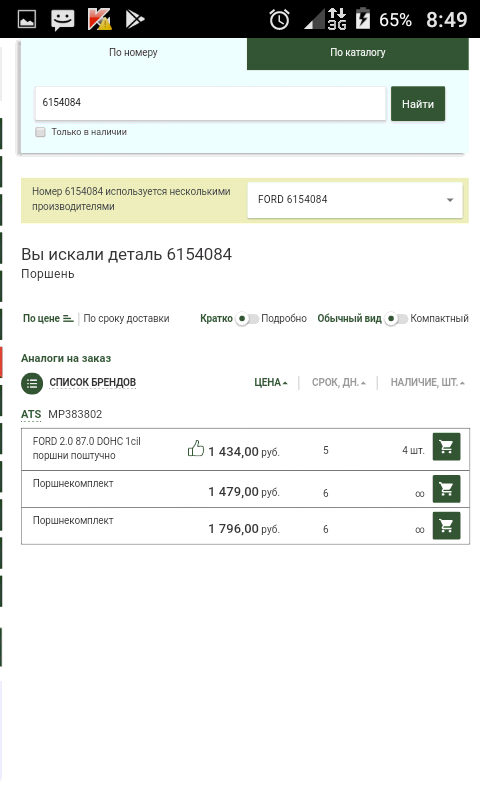Select sorting «По сроку доставки»
This screenshot has width=480, height=800.
coord(126,318)
